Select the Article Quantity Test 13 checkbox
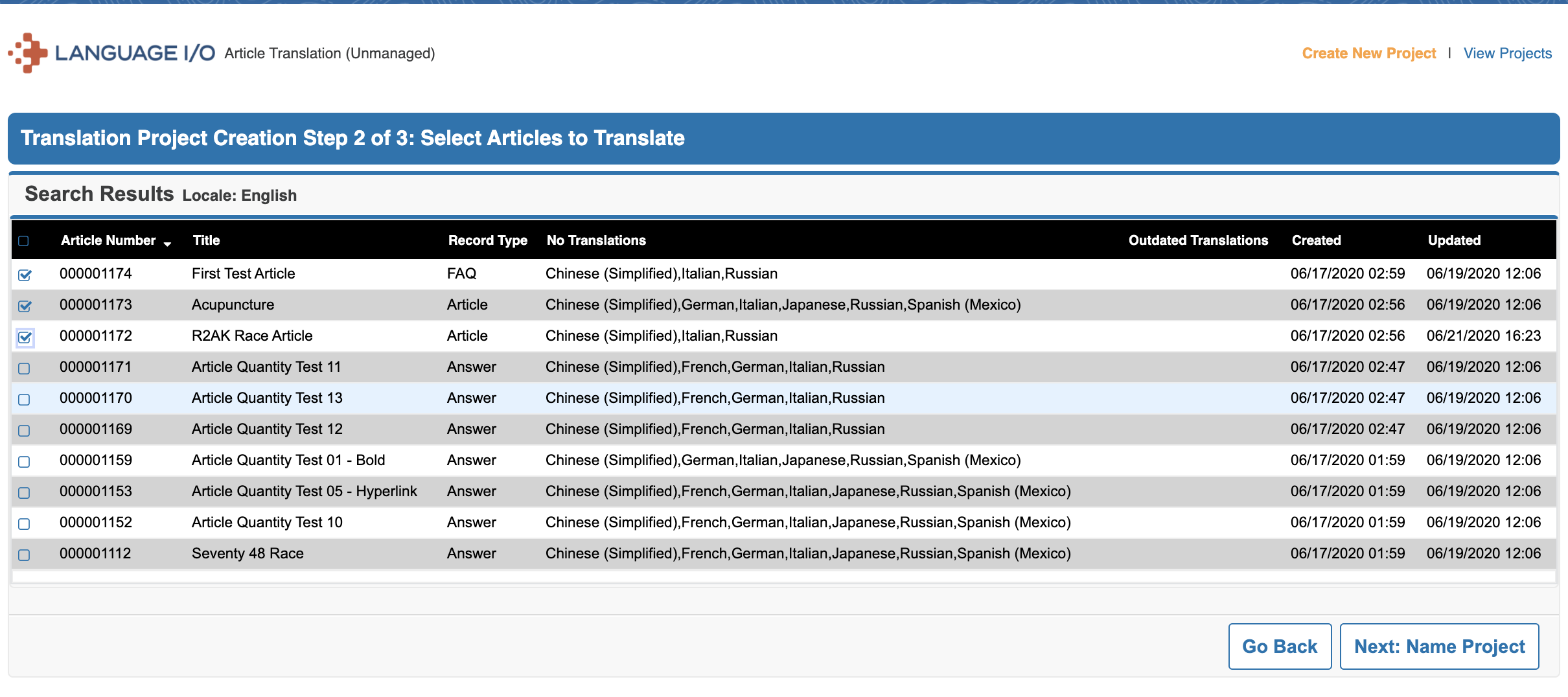1568x697 pixels. [x=24, y=400]
